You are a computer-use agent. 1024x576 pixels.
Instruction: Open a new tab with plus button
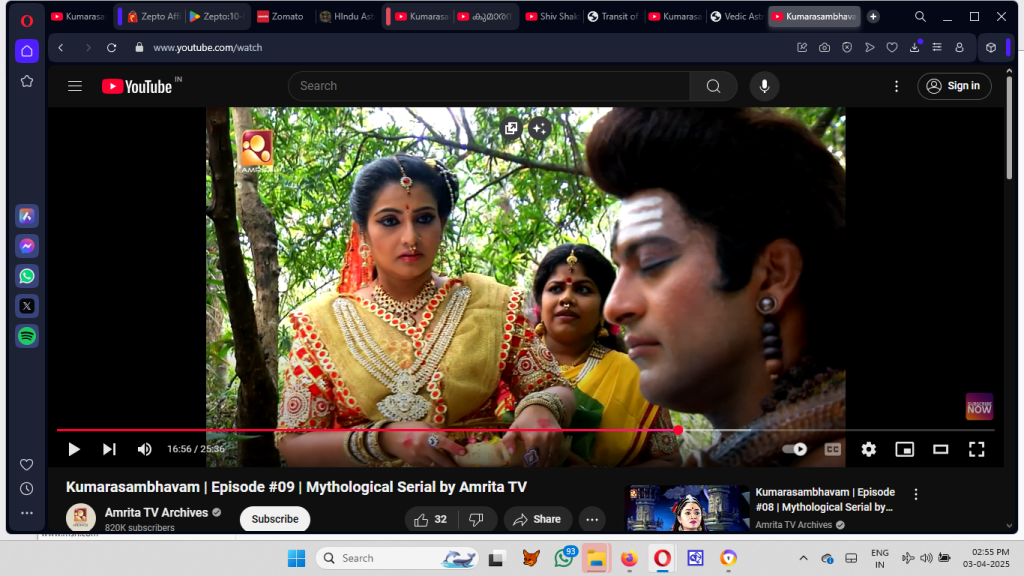coord(873,16)
